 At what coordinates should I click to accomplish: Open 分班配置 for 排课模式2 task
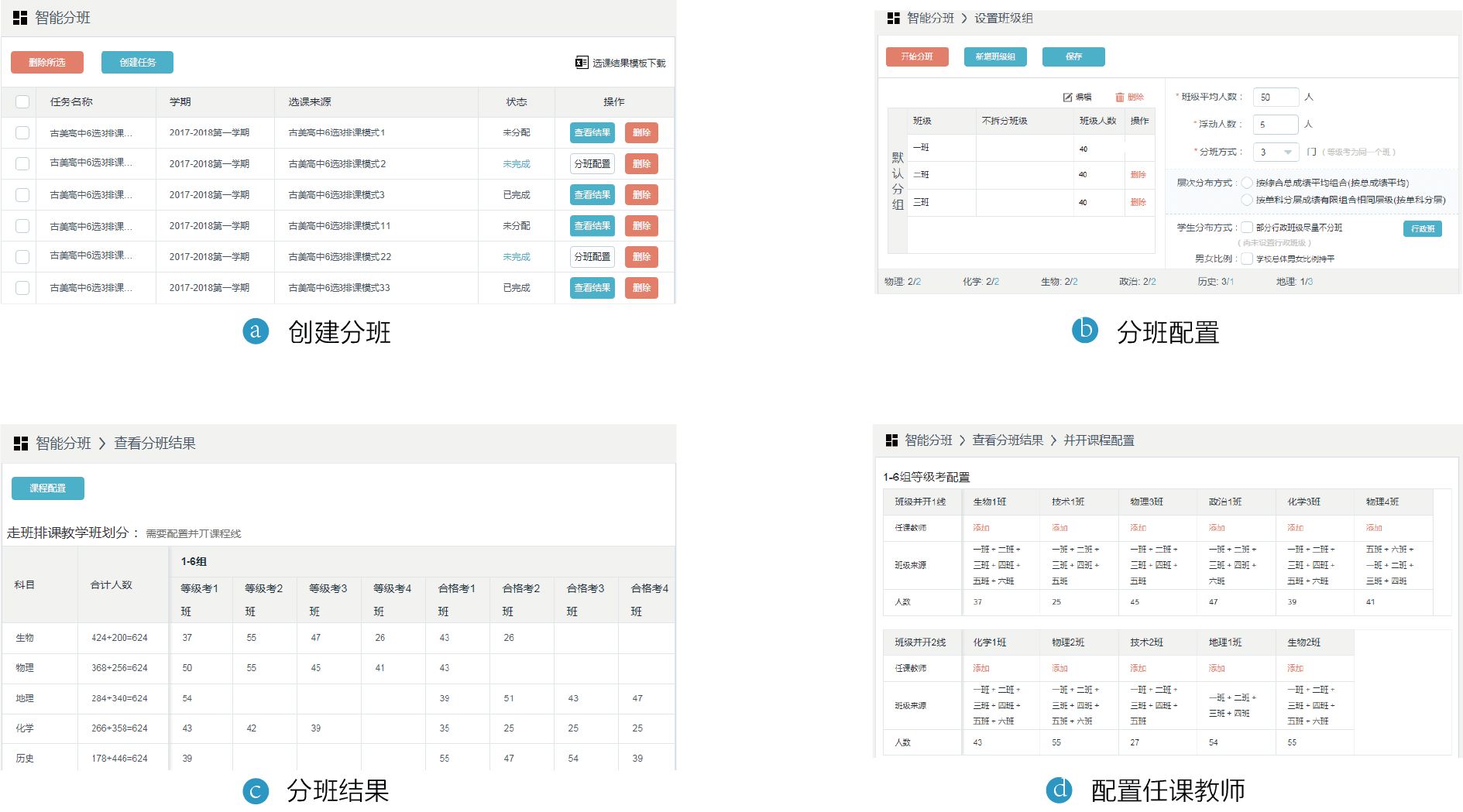point(592,164)
